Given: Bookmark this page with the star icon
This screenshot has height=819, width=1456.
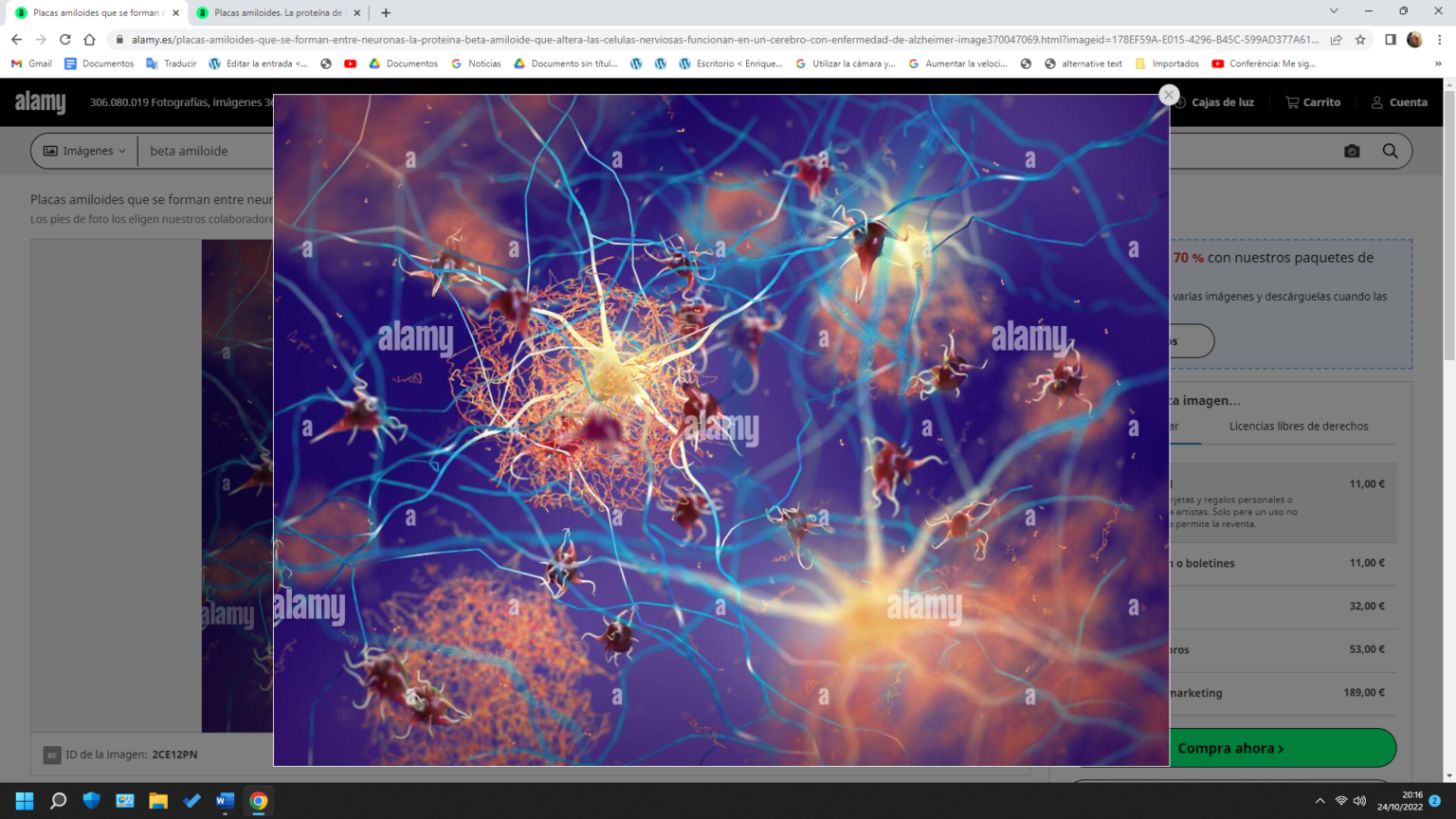Looking at the screenshot, I should 1360,40.
